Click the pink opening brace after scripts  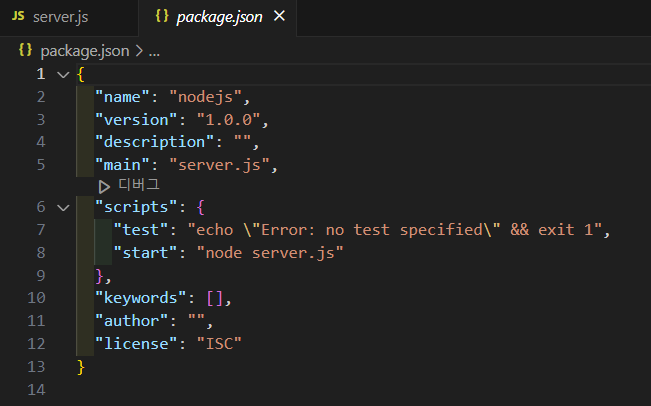pyautogui.click(x=201, y=207)
